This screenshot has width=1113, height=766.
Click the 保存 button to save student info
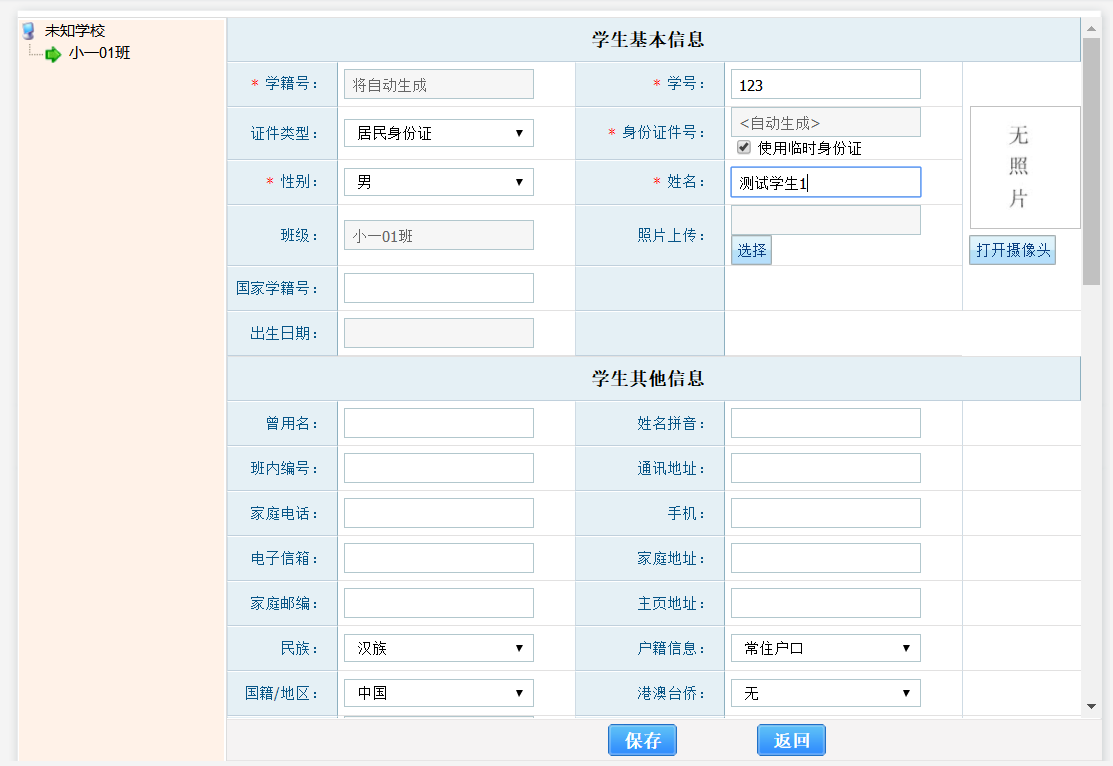tap(642, 740)
